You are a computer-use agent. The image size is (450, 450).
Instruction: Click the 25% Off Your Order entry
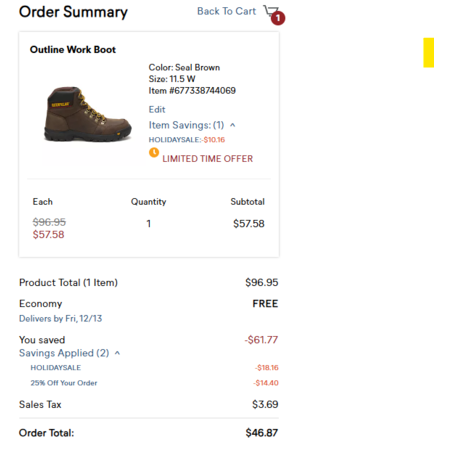click(64, 383)
